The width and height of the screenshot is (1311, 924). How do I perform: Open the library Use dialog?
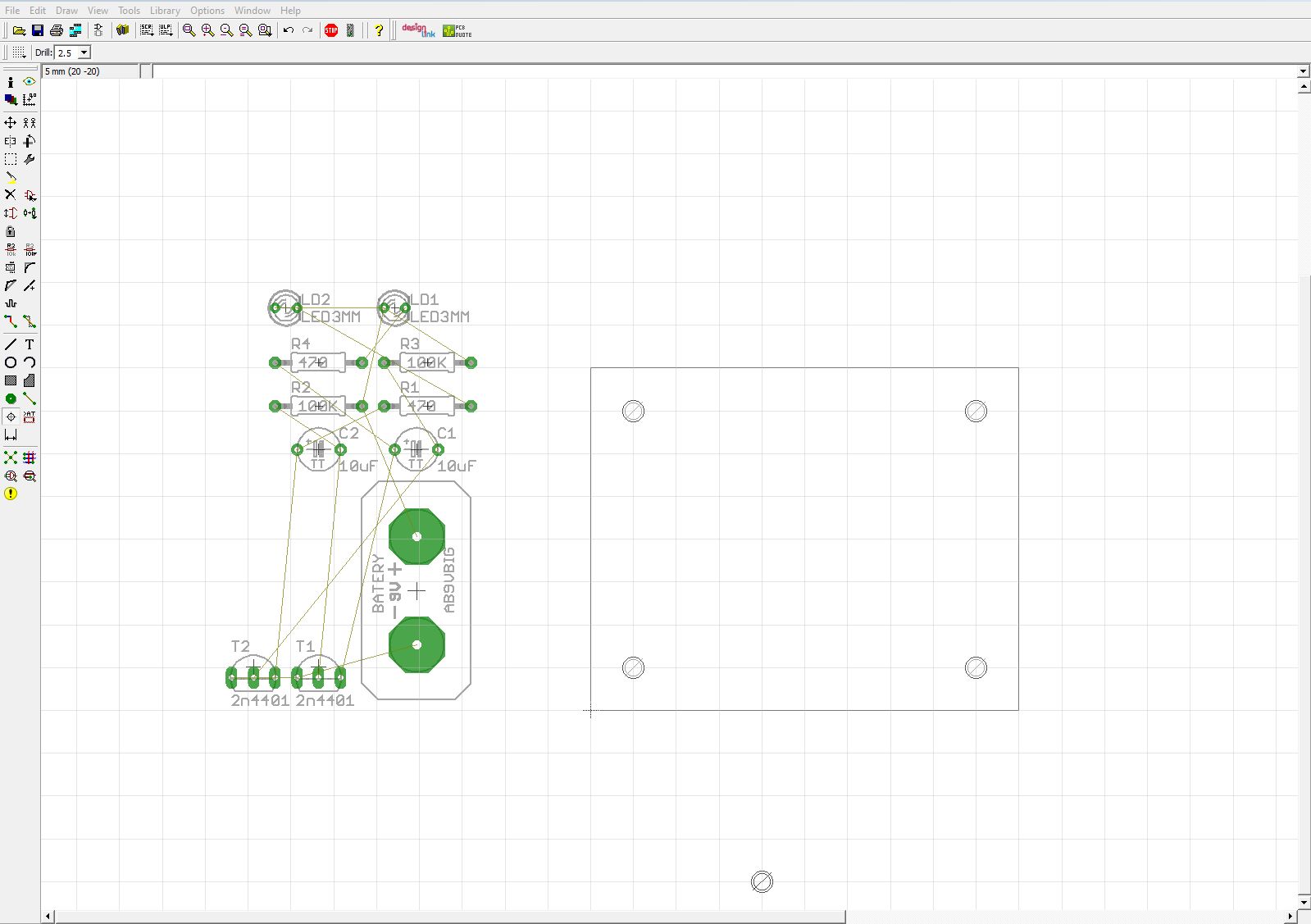coord(123,30)
